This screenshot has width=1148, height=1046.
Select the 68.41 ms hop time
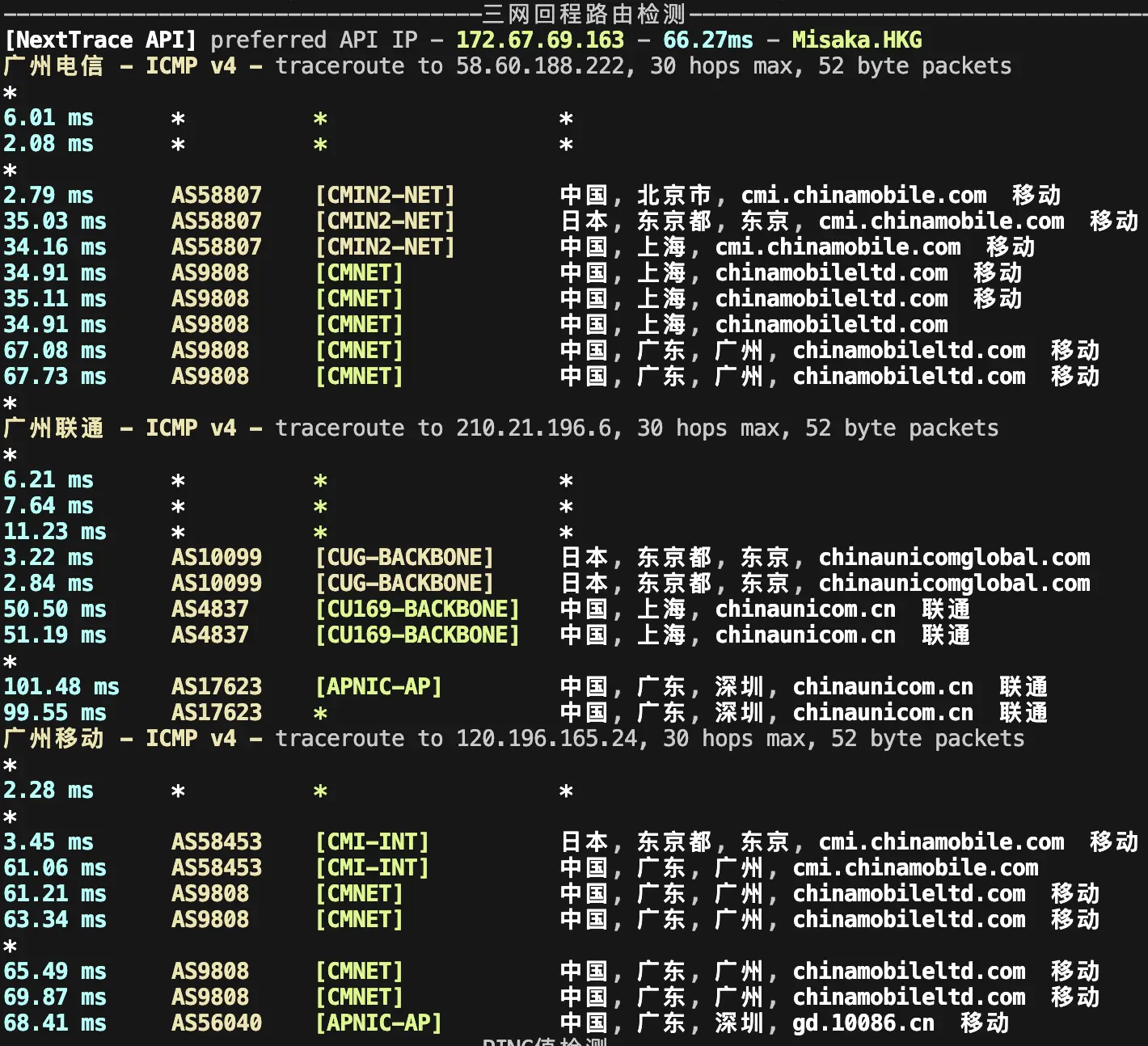55,1023
